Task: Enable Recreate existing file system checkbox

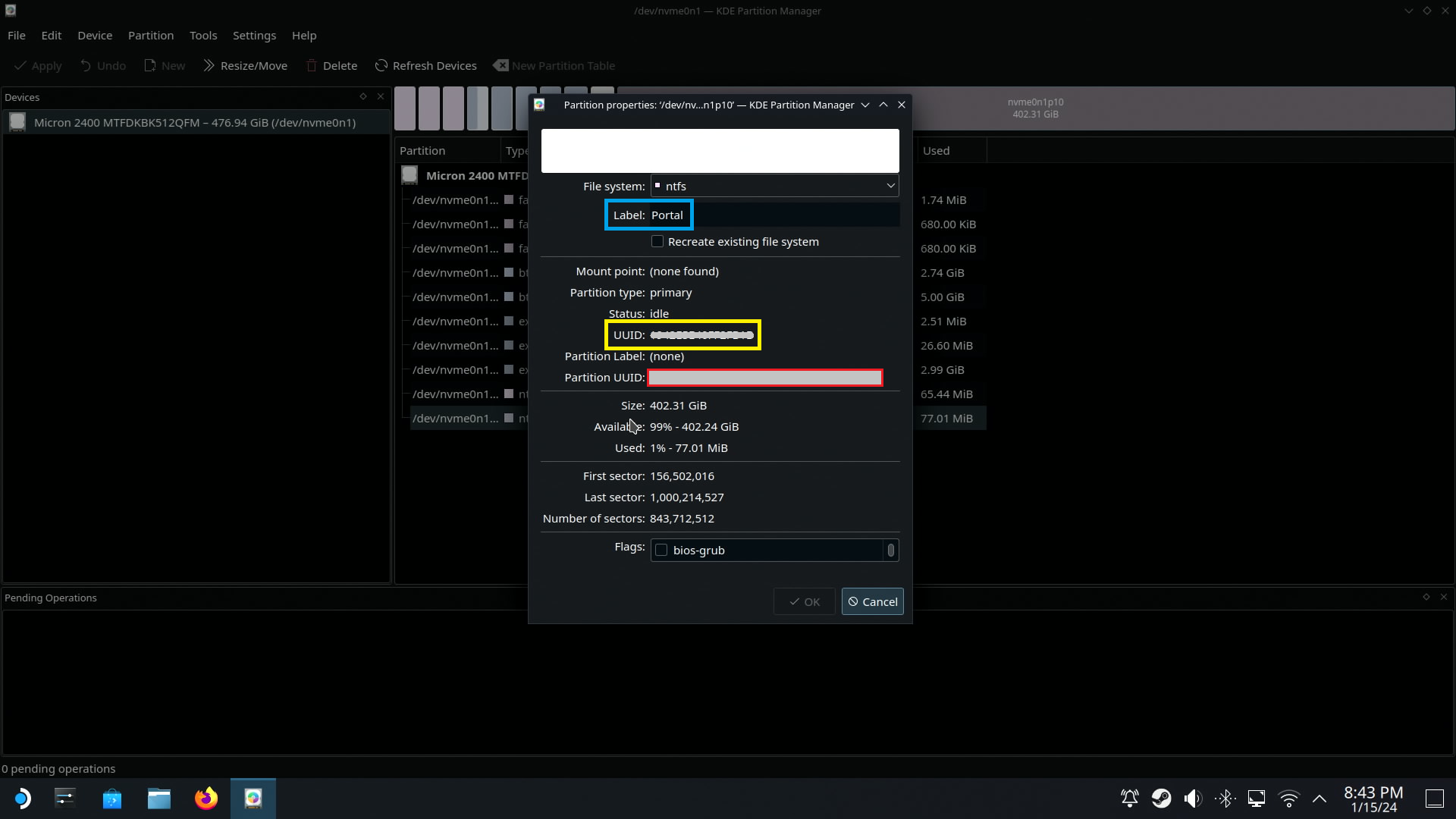Action: (657, 242)
